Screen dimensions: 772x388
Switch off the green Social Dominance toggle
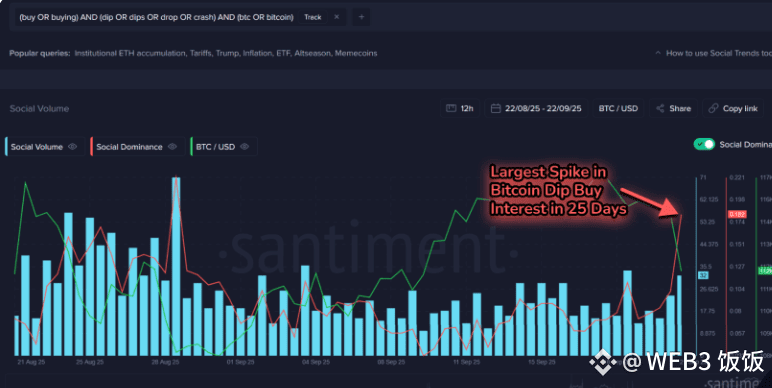(704, 144)
